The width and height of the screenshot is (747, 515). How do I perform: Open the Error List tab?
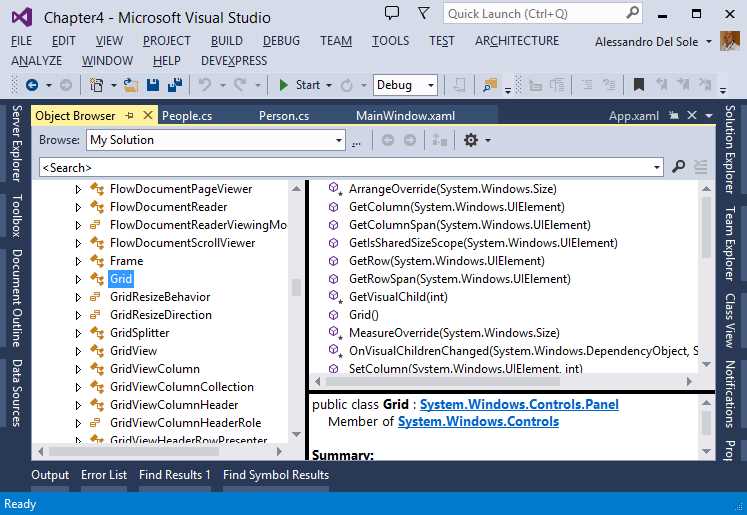[x=104, y=475]
